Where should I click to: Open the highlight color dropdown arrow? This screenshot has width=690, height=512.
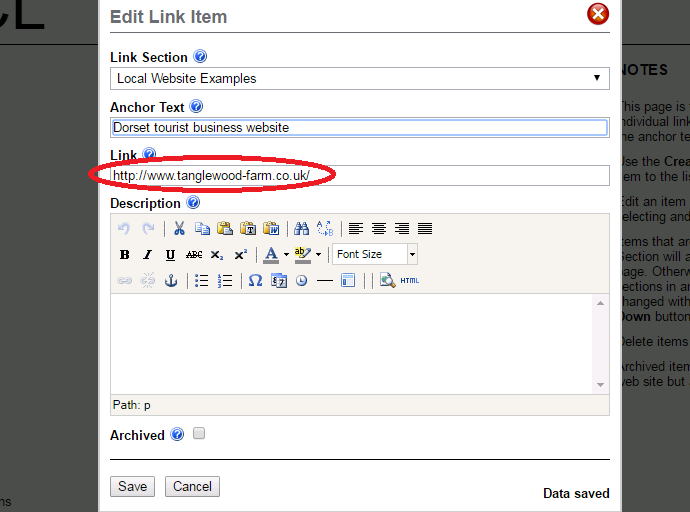coord(319,254)
